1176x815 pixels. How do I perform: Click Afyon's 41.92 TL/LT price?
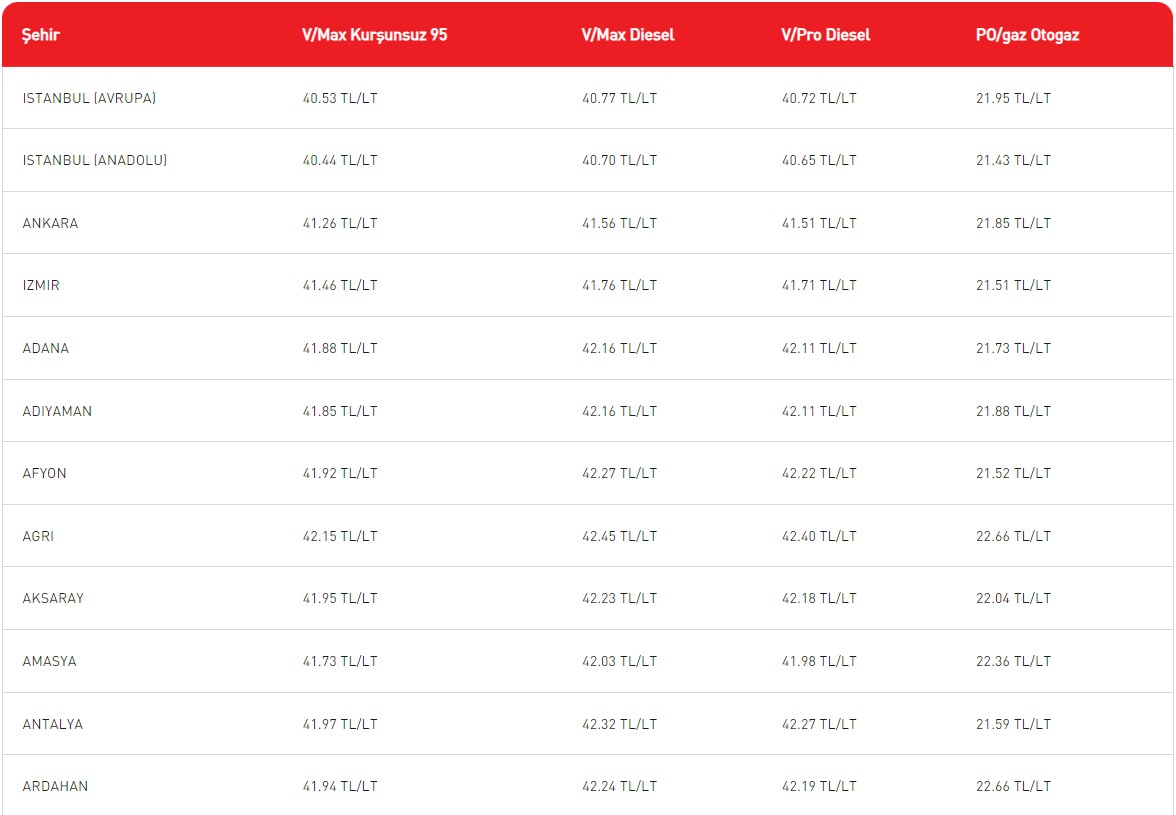coord(340,474)
